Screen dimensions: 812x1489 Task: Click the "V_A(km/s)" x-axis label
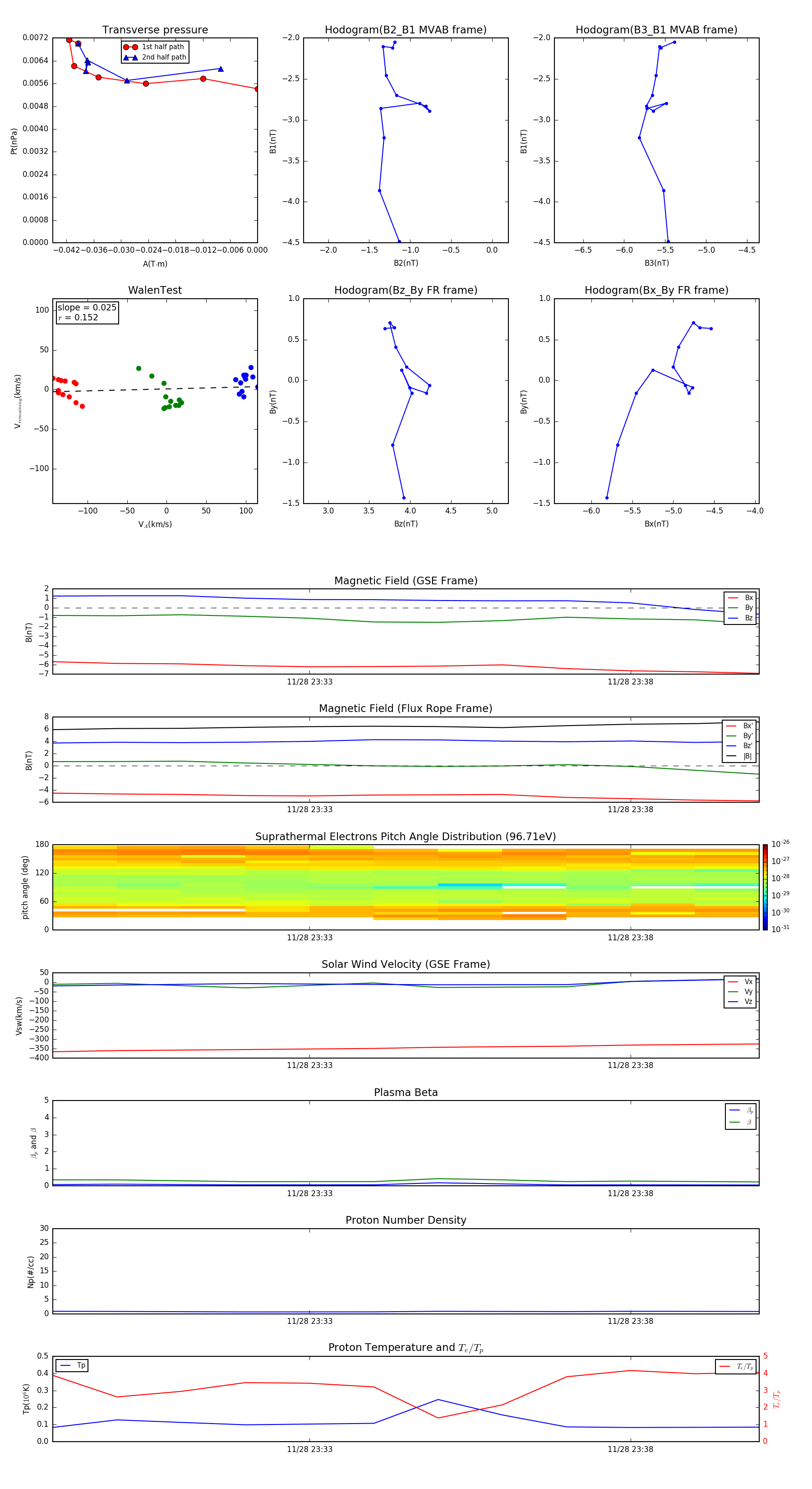(x=155, y=524)
